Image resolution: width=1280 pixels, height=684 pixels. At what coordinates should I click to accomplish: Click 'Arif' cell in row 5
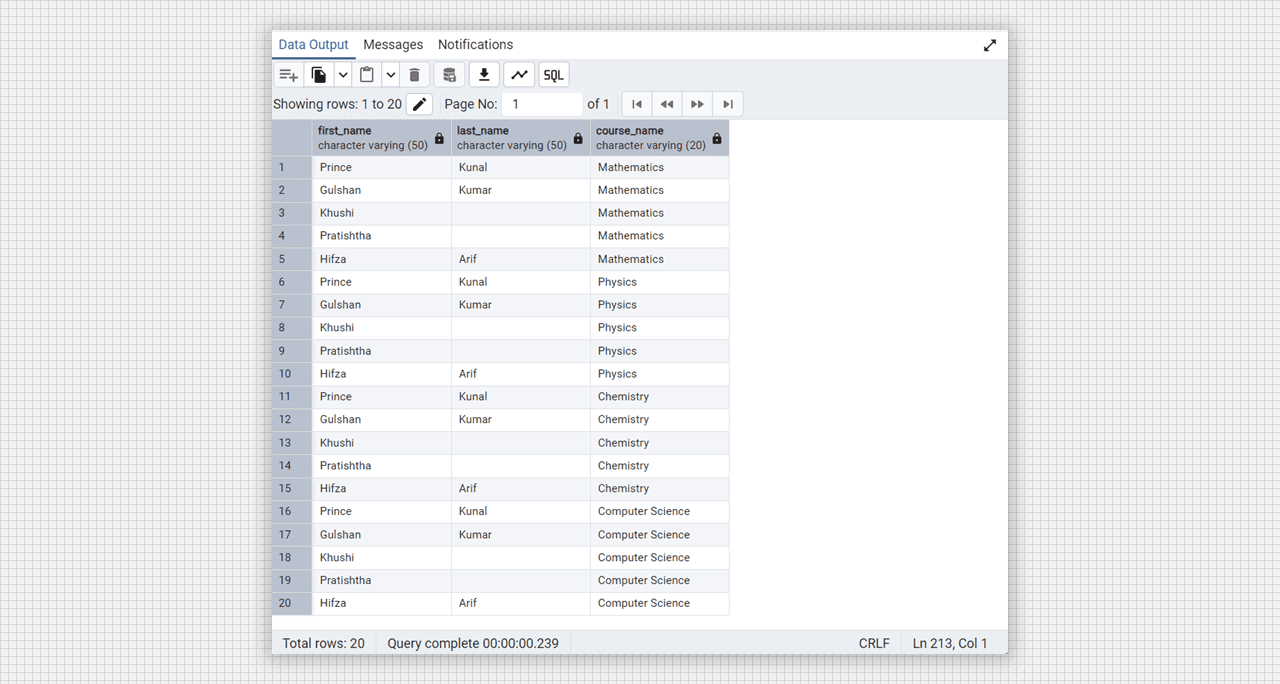pyautogui.click(x=520, y=259)
